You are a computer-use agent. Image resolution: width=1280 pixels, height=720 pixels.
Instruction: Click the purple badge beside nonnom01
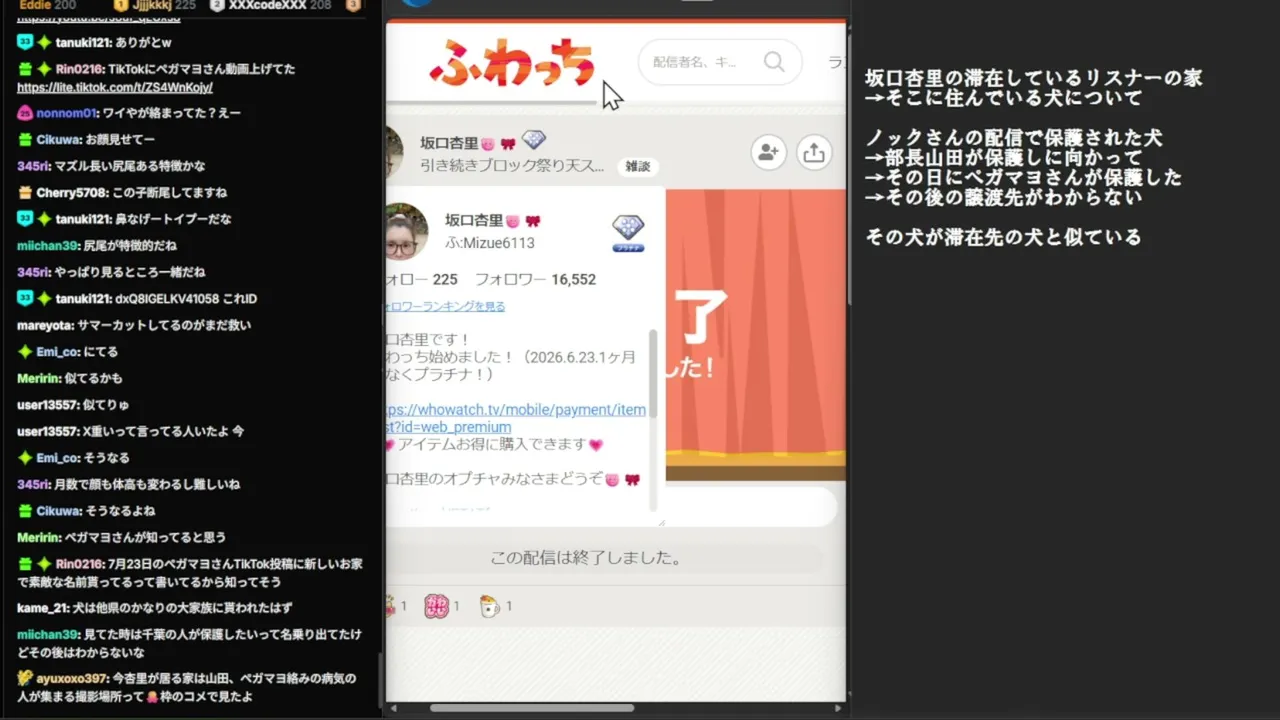[x=25, y=113]
